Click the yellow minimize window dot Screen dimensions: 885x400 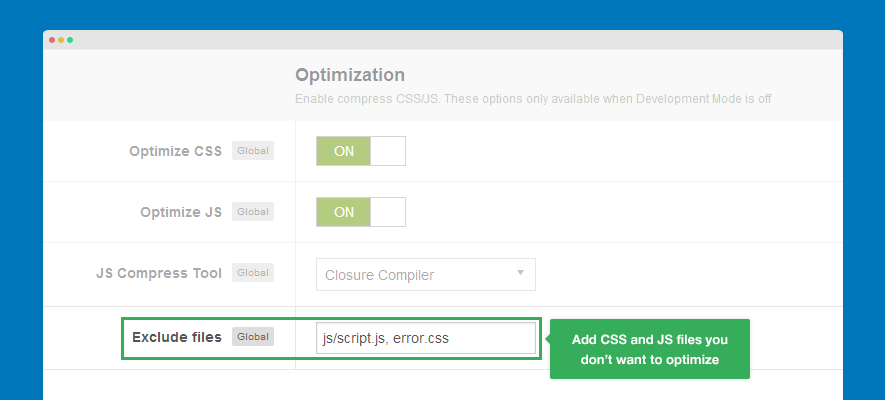point(61,40)
